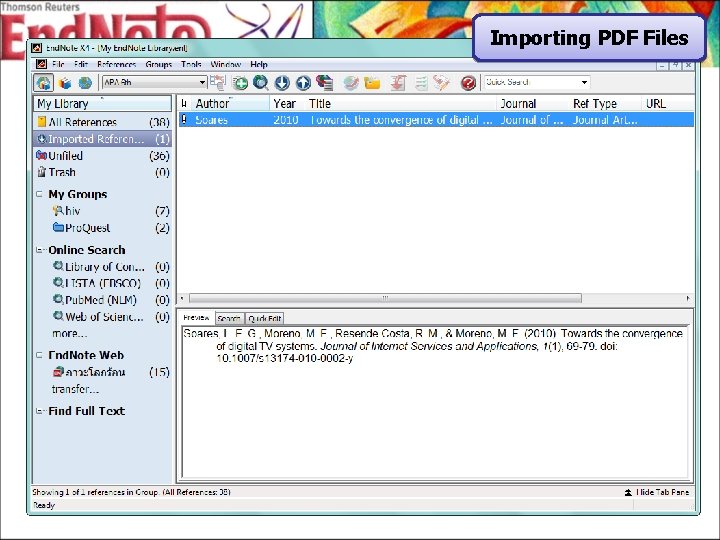Expand the Find Full Text section
The image size is (720, 540).
[39, 411]
